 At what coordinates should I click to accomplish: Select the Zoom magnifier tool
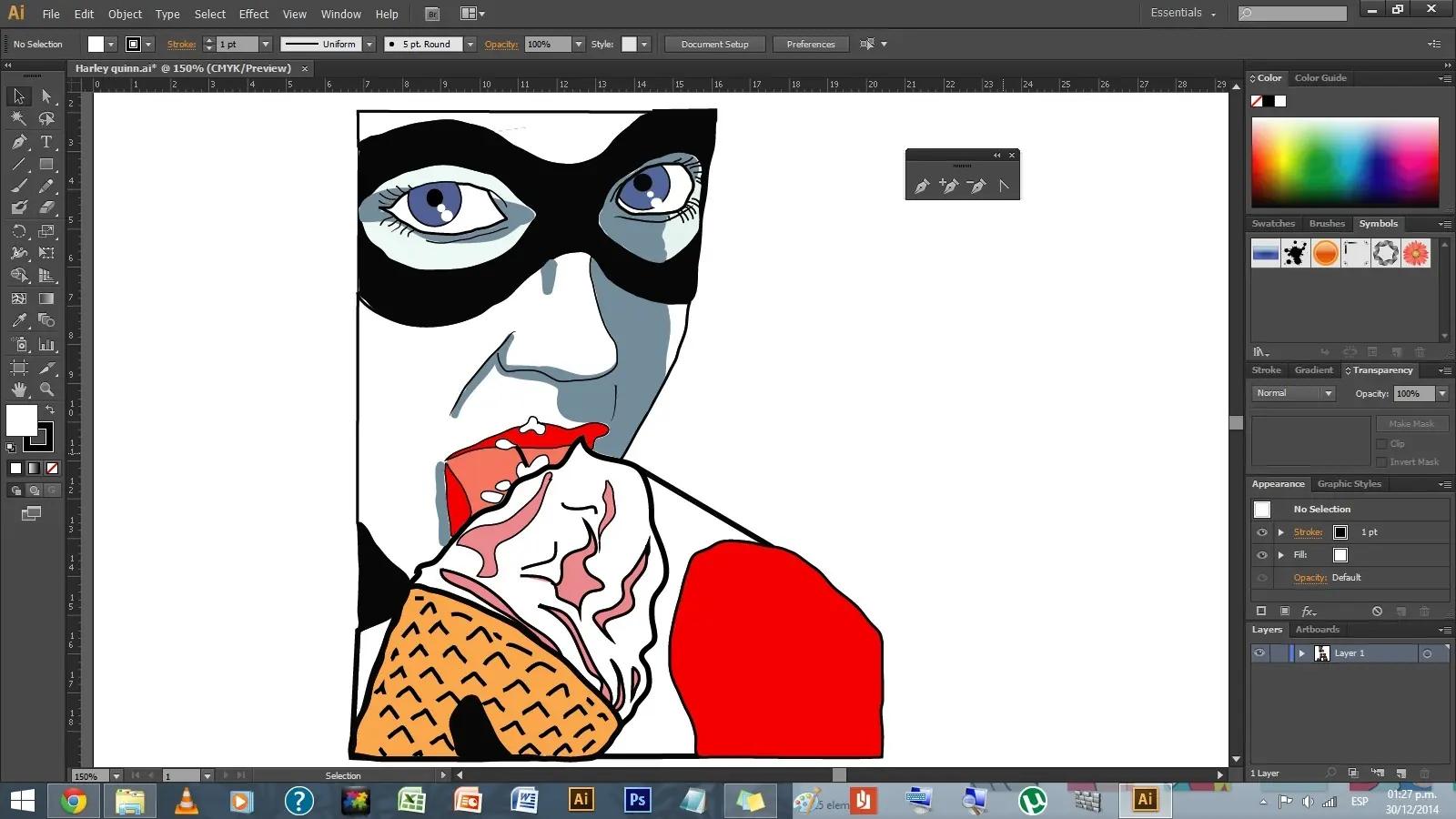(x=46, y=389)
